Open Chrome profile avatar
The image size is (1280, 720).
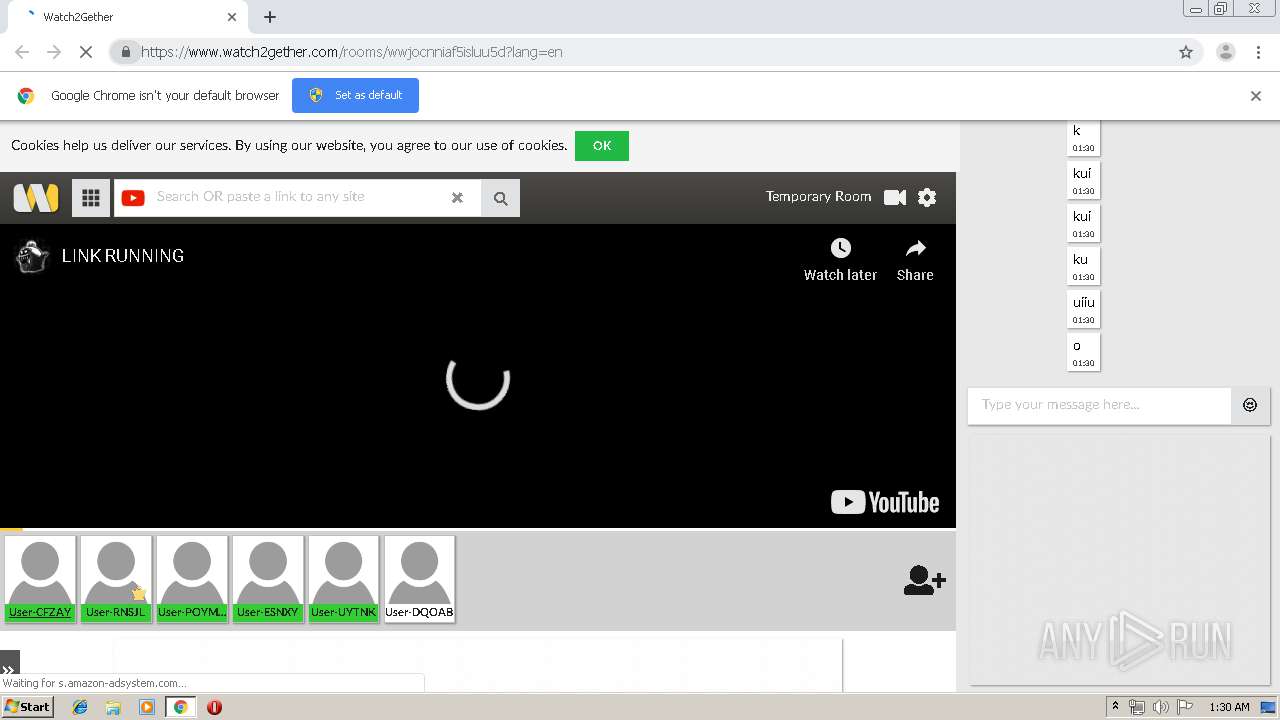1225,52
